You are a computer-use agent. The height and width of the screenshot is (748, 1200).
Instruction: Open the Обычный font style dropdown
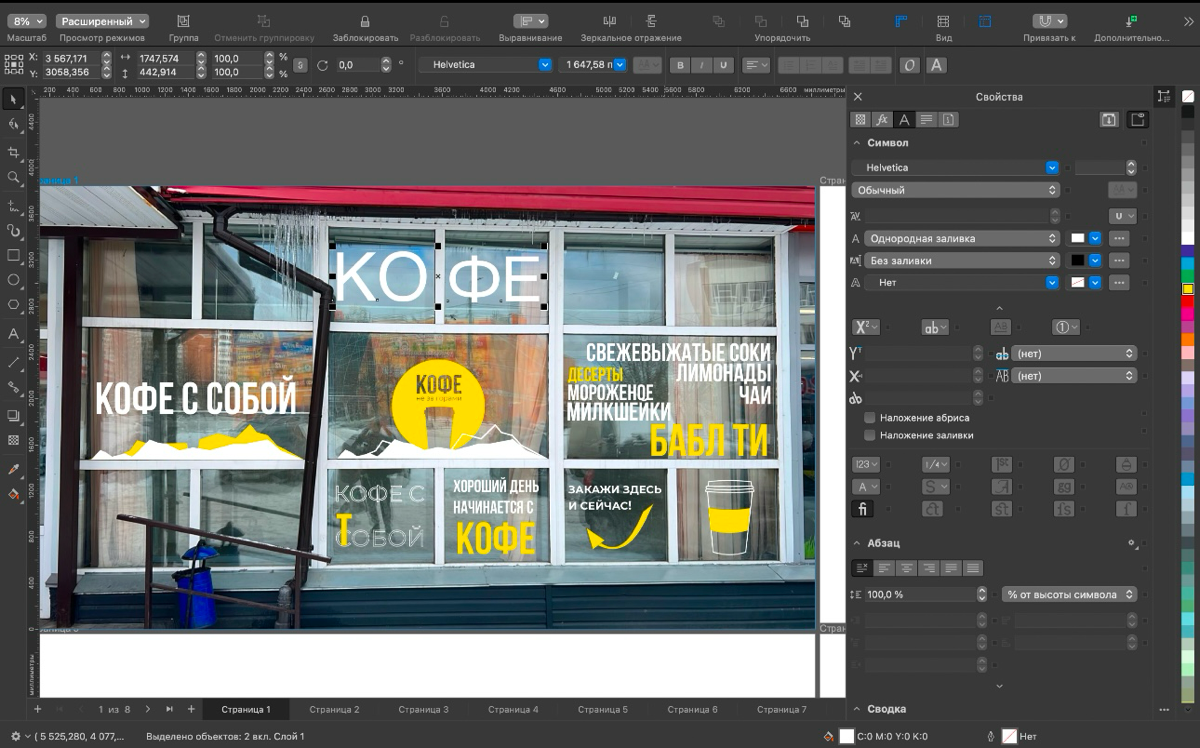[955, 190]
